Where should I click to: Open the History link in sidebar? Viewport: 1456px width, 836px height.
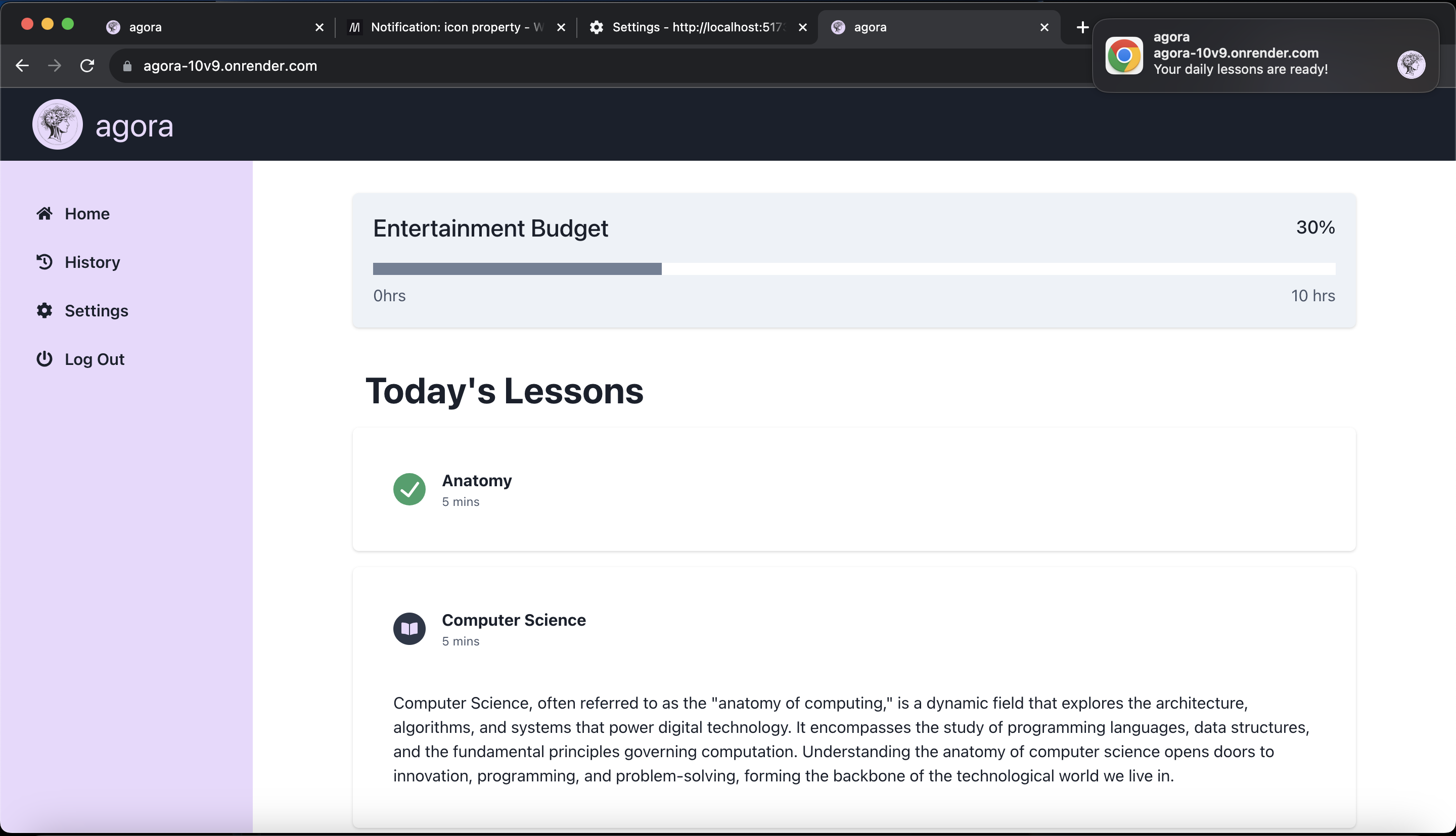(92, 262)
